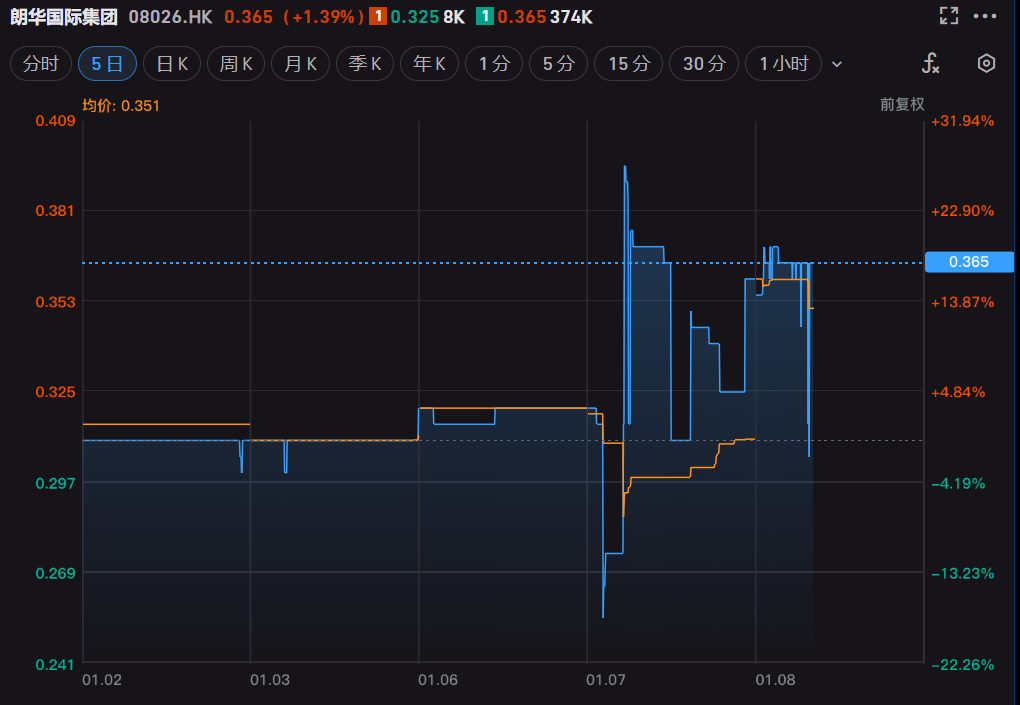The width and height of the screenshot is (1020, 705).
Task: Select the 1分 minute interval
Action: [494, 64]
